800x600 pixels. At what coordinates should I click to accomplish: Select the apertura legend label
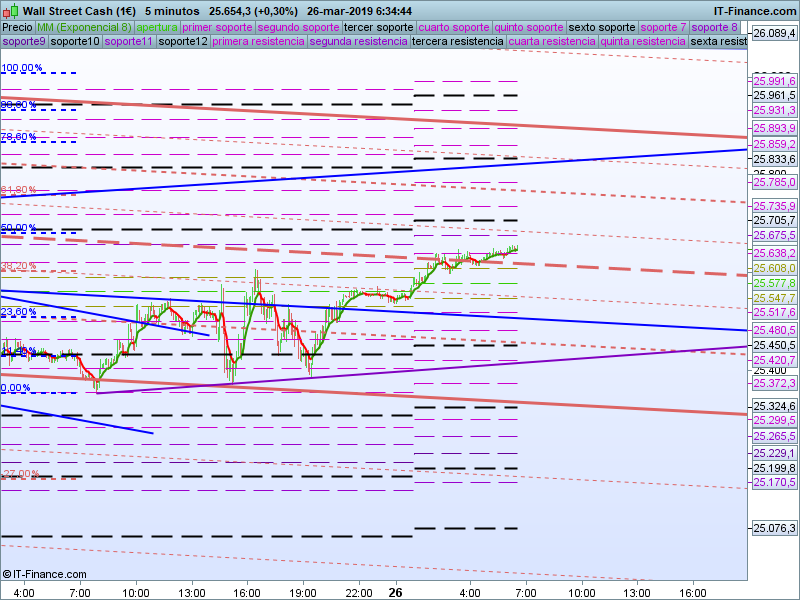[x=157, y=27]
